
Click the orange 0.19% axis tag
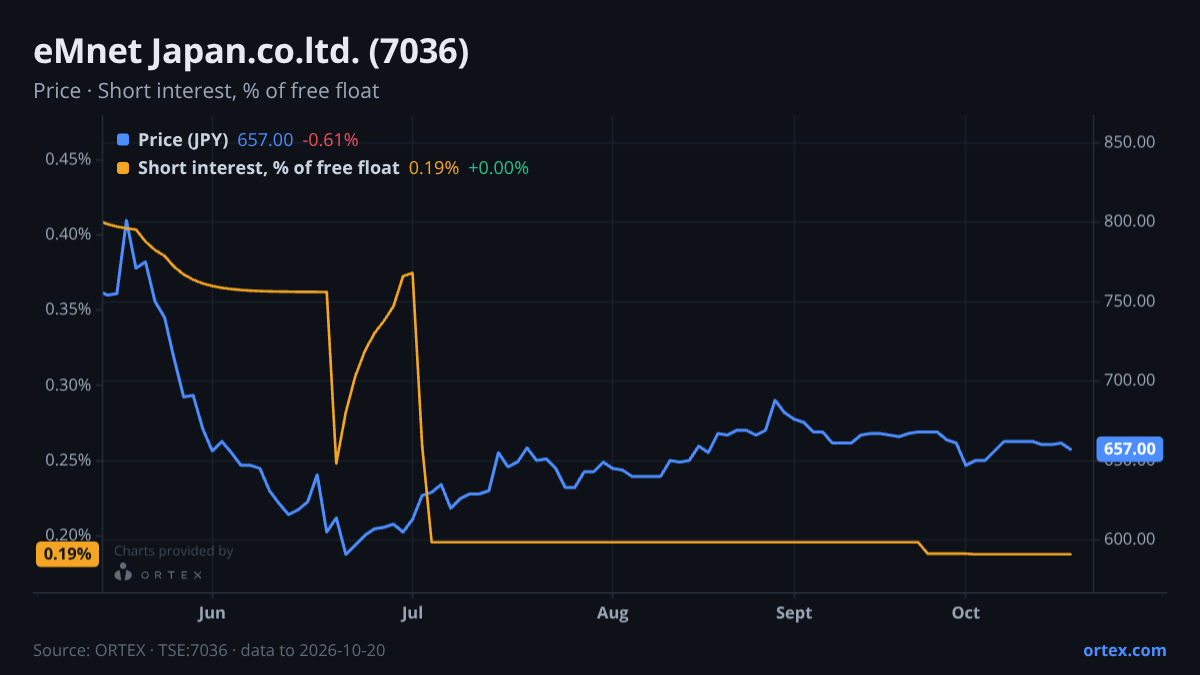[x=67, y=554]
